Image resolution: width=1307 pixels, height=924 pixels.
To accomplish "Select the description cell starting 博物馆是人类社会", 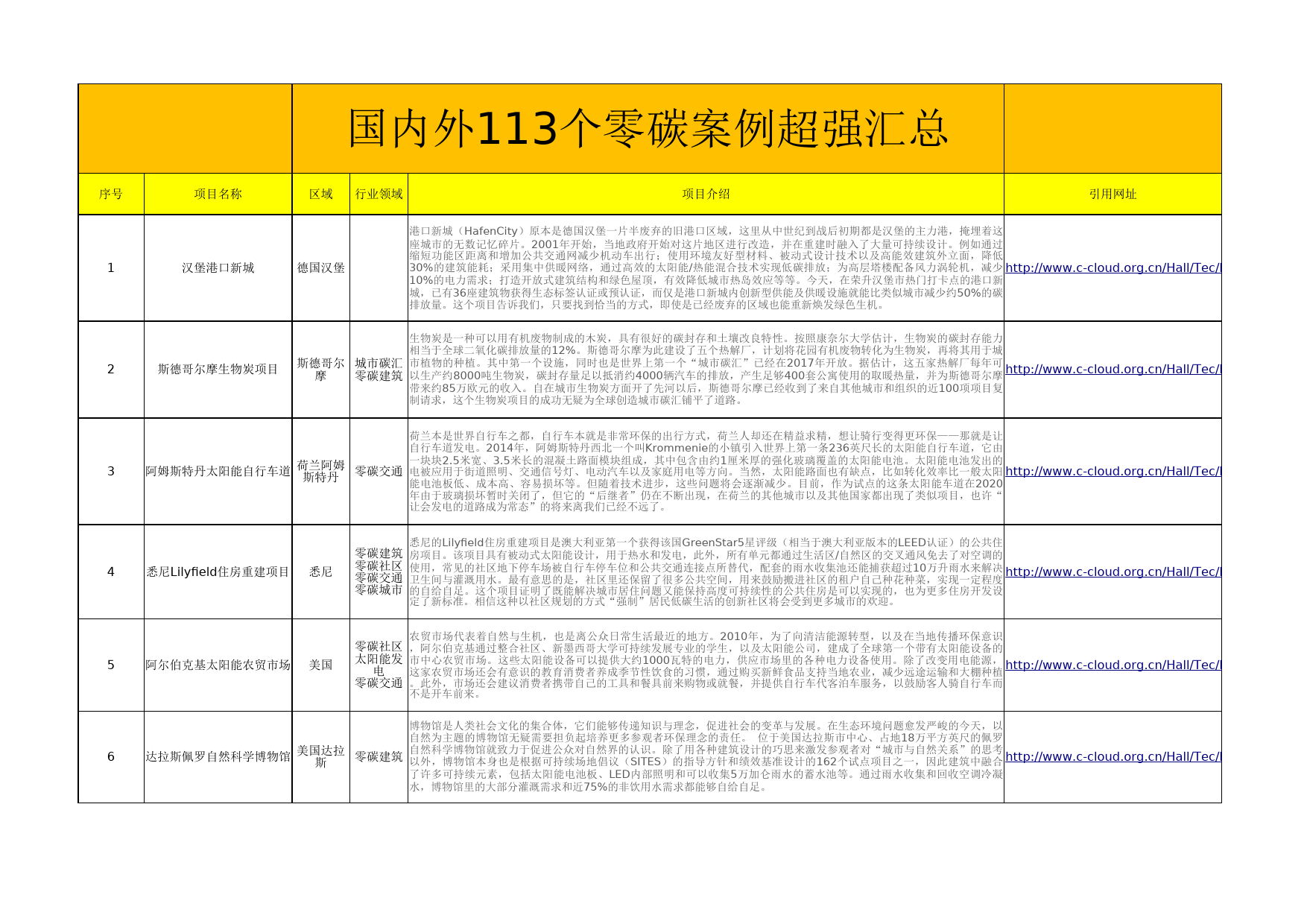I will (x=706, y=757).
